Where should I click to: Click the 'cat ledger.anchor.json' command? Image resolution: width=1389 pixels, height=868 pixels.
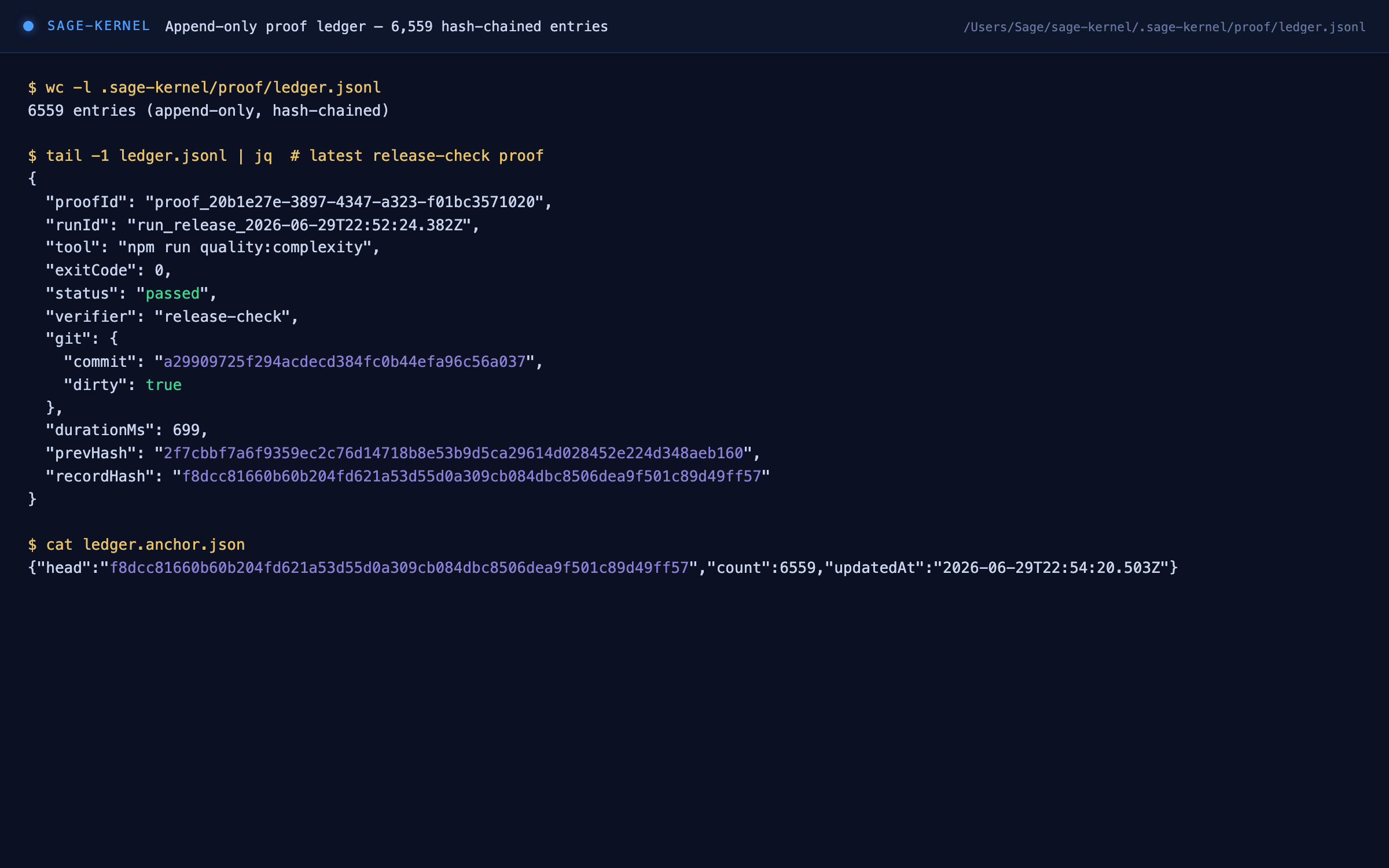pos(137,545)
